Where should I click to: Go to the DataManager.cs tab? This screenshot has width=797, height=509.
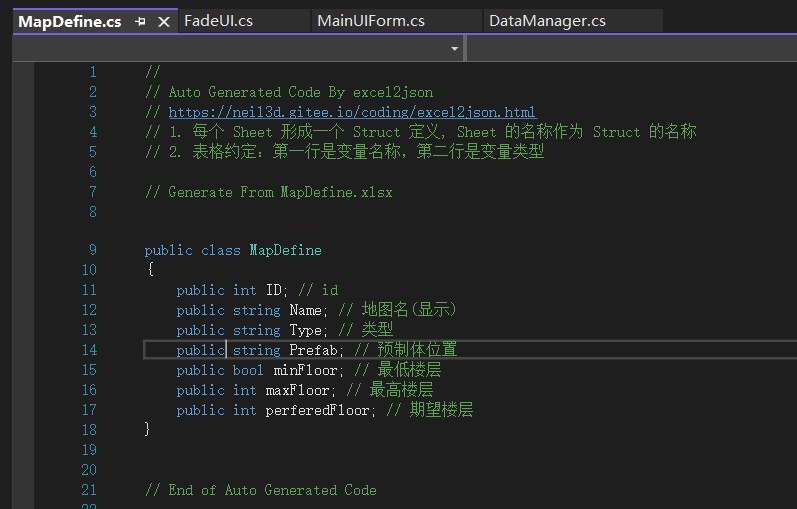click(x=547, y=21)
